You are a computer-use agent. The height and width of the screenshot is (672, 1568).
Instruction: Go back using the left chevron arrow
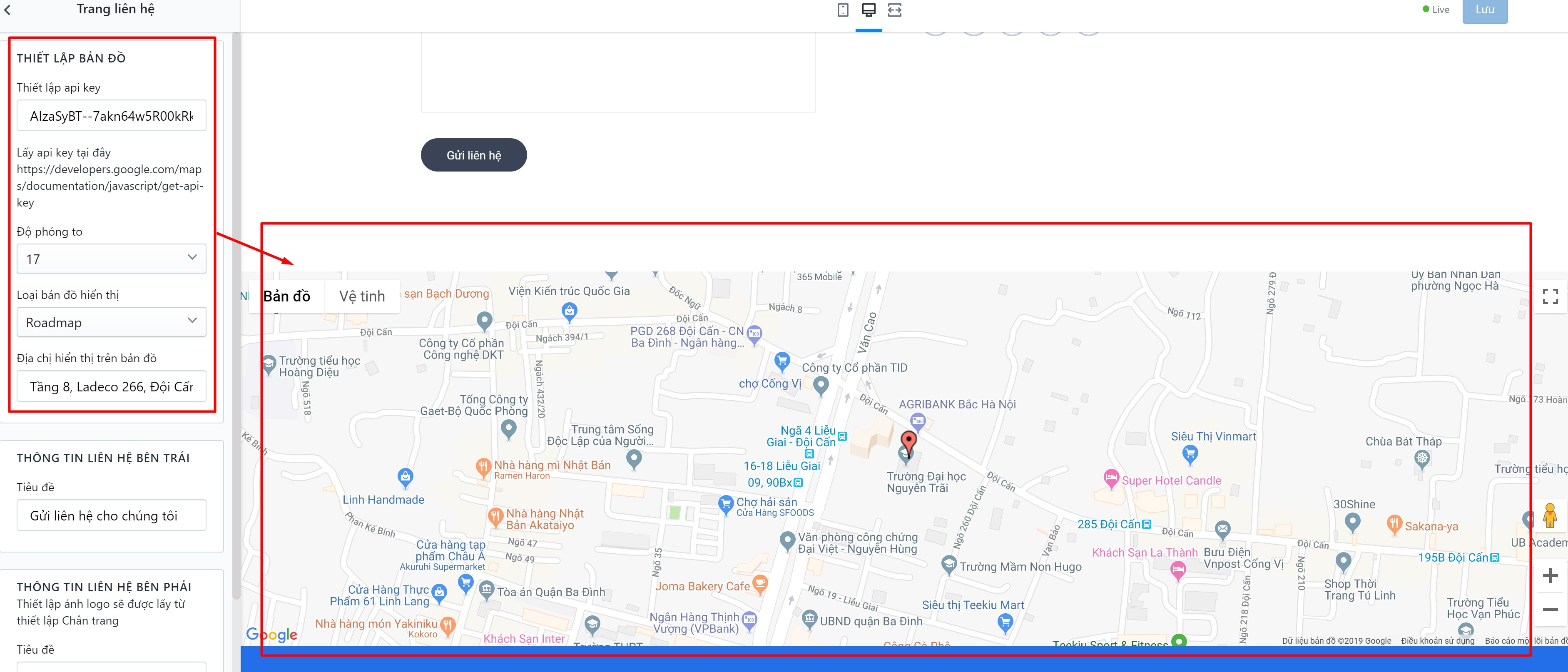click(8, 10)
